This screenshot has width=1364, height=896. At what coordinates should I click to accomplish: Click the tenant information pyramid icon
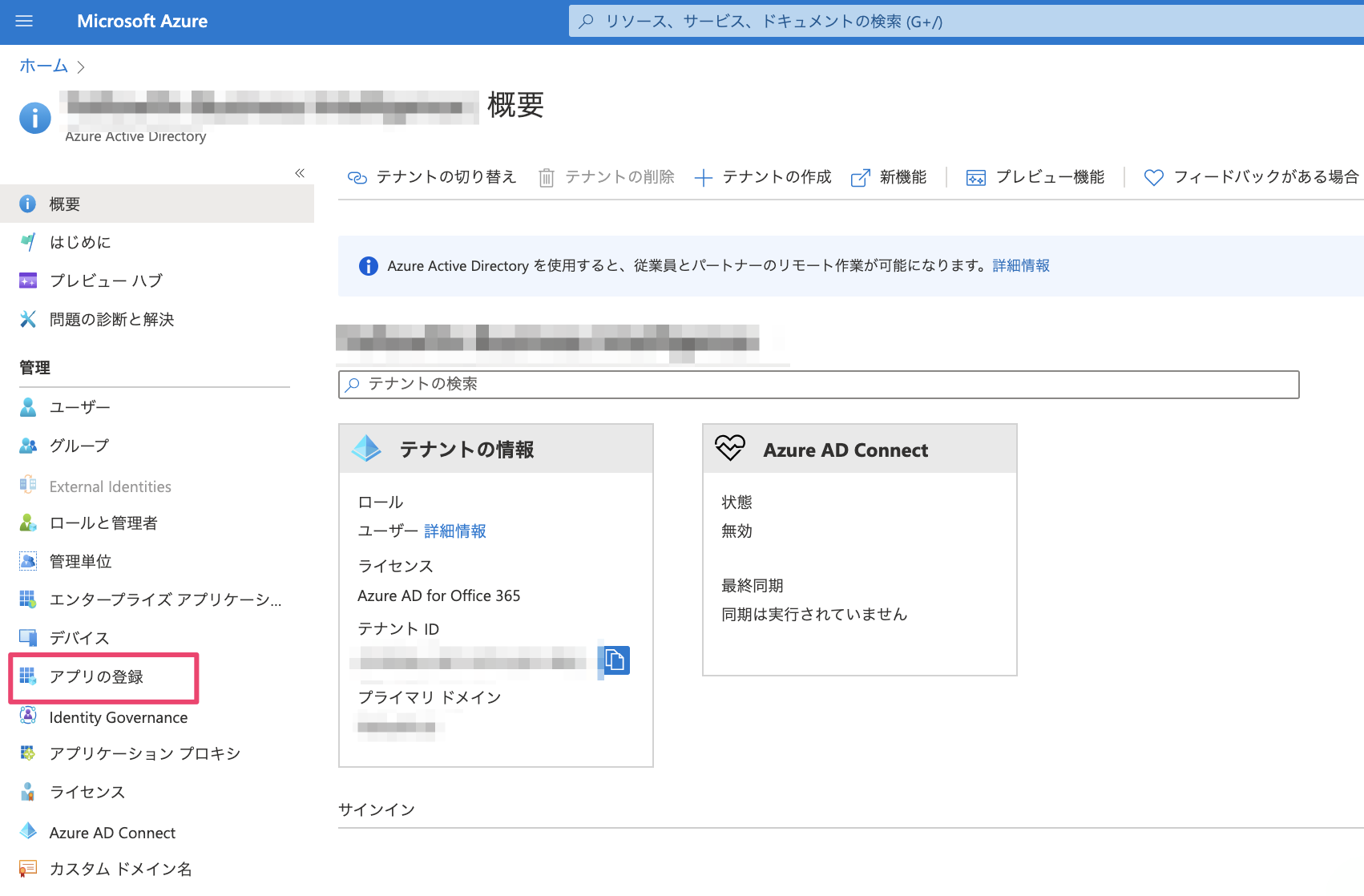[367, 449]
